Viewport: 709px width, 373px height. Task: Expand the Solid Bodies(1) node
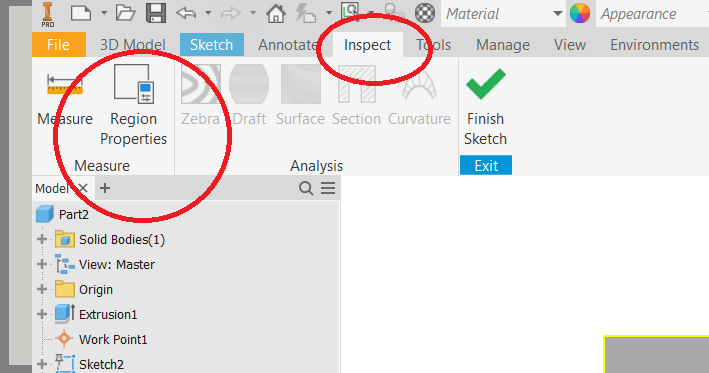(x=42, y=239)
